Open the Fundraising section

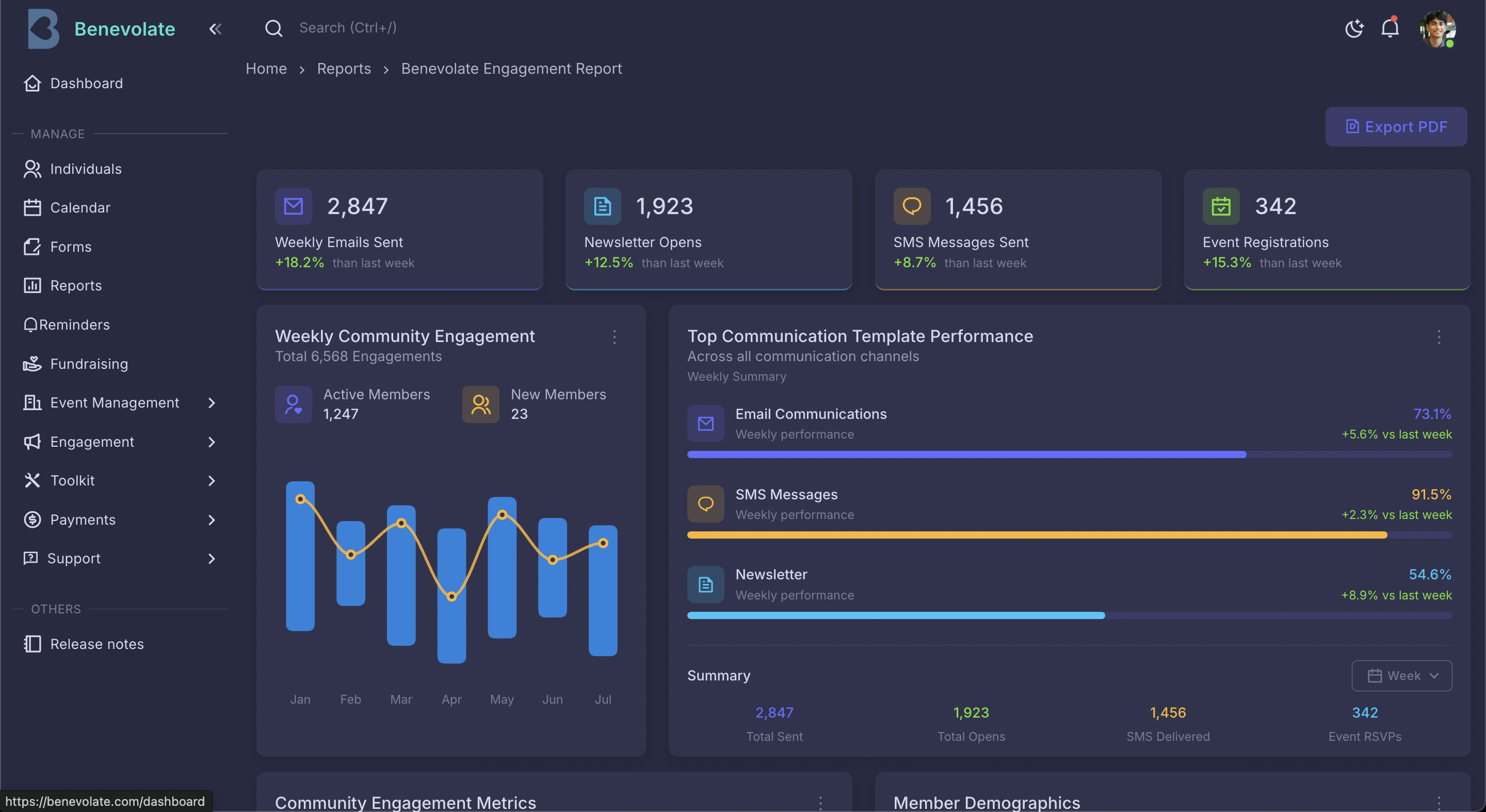(x=88, y=363)
